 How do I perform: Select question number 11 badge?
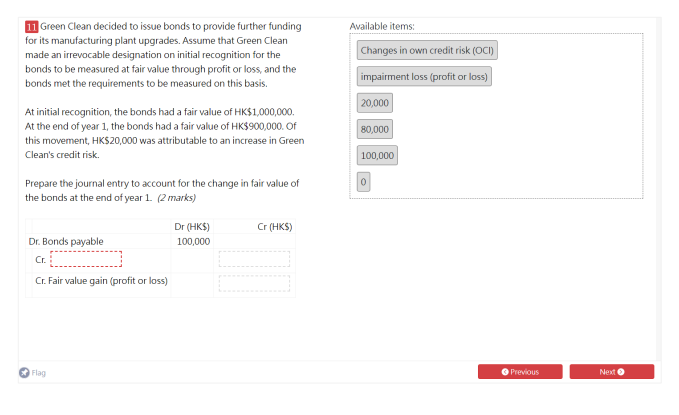(x=32, y=27)
